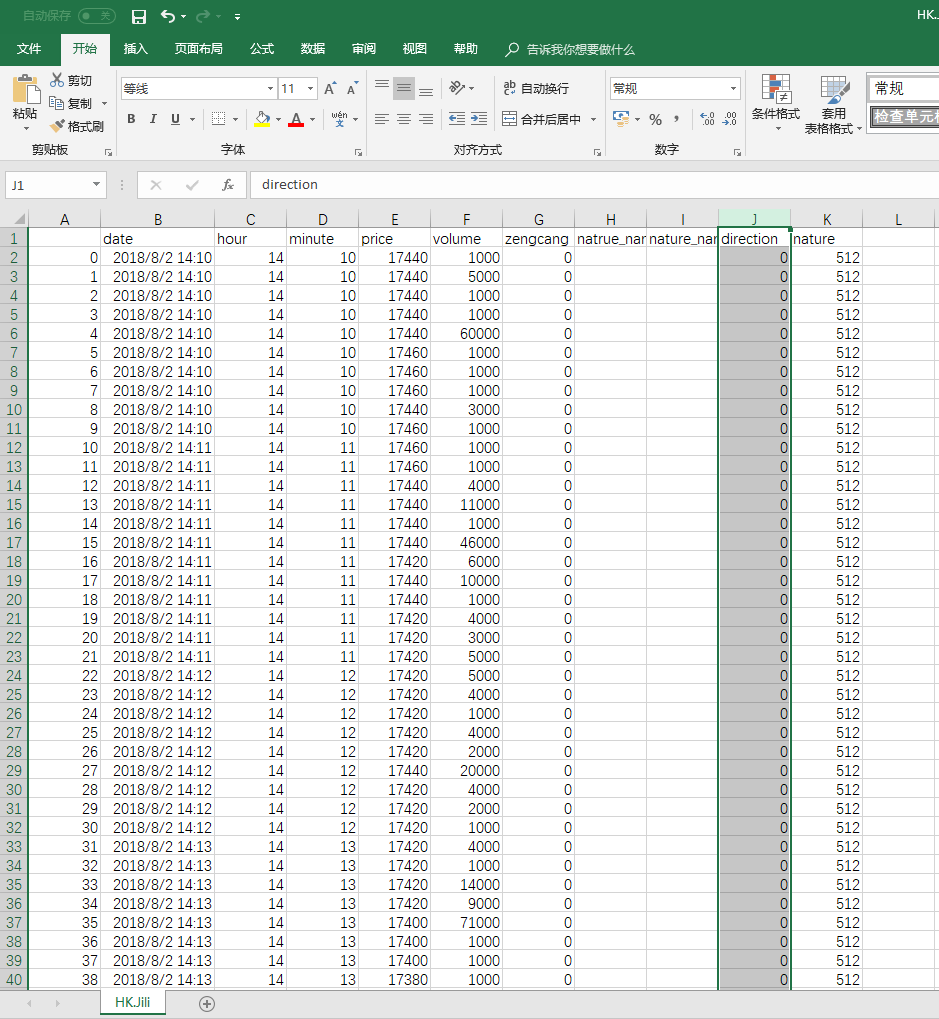939x1019 pixels.
Task: Increase decimal places icon
Action: tap(708, 119)
